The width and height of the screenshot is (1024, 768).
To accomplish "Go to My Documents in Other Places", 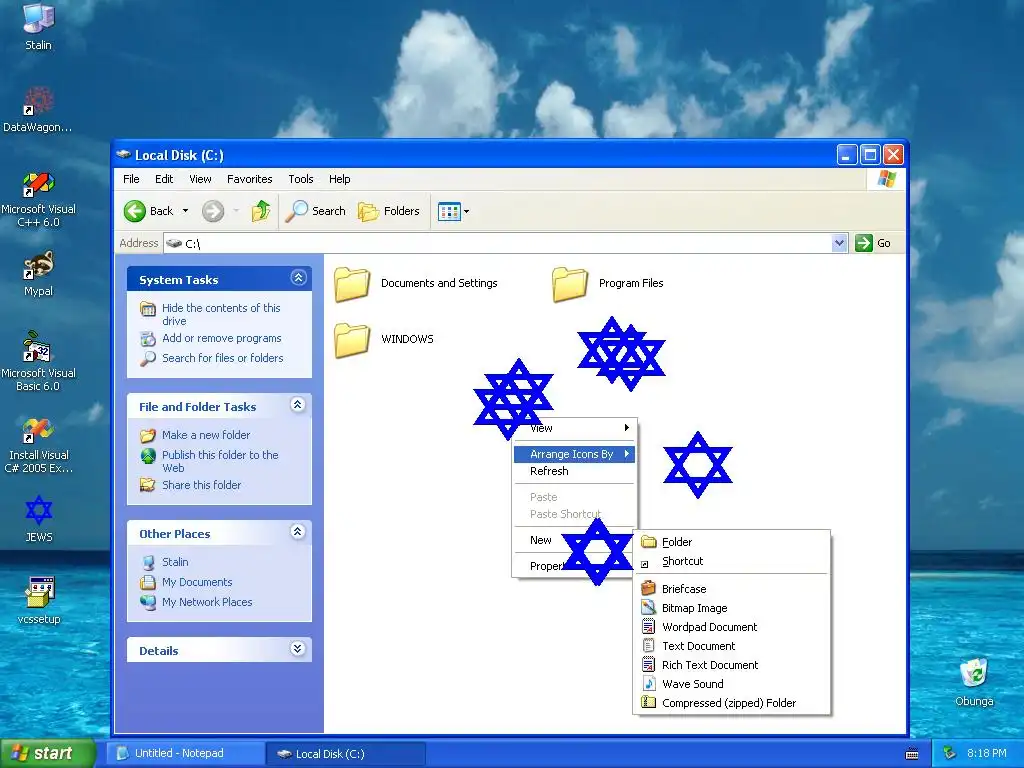I will [x=197, y=582].
